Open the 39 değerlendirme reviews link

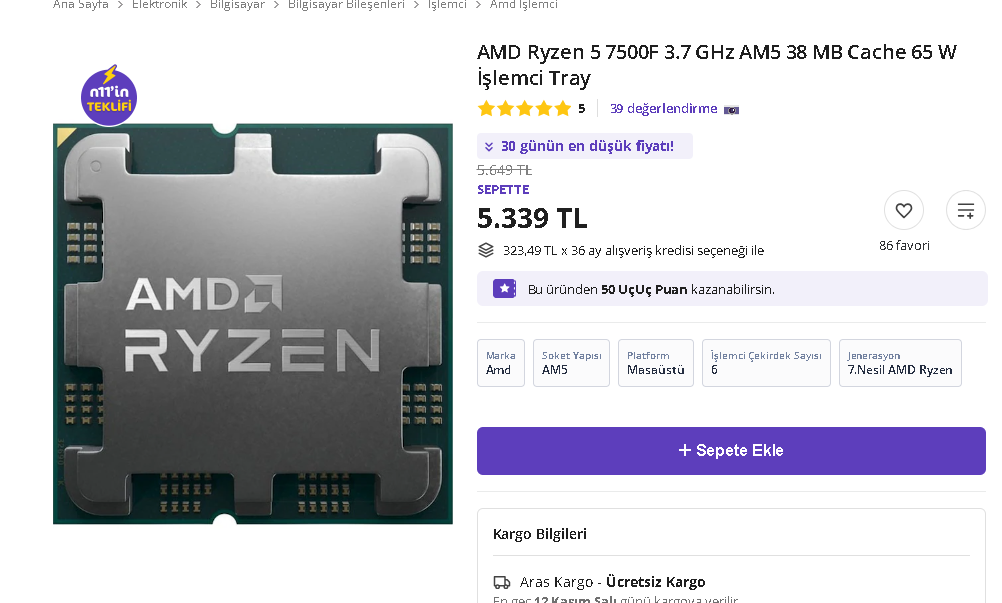point(663,109)
